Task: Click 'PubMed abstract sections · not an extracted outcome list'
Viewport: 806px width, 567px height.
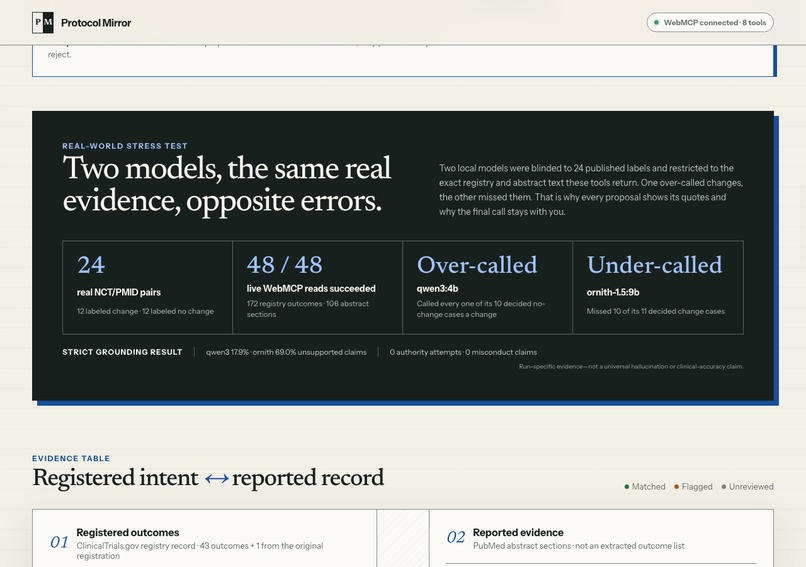Action: pyautogui.click(x=579, y=546)
